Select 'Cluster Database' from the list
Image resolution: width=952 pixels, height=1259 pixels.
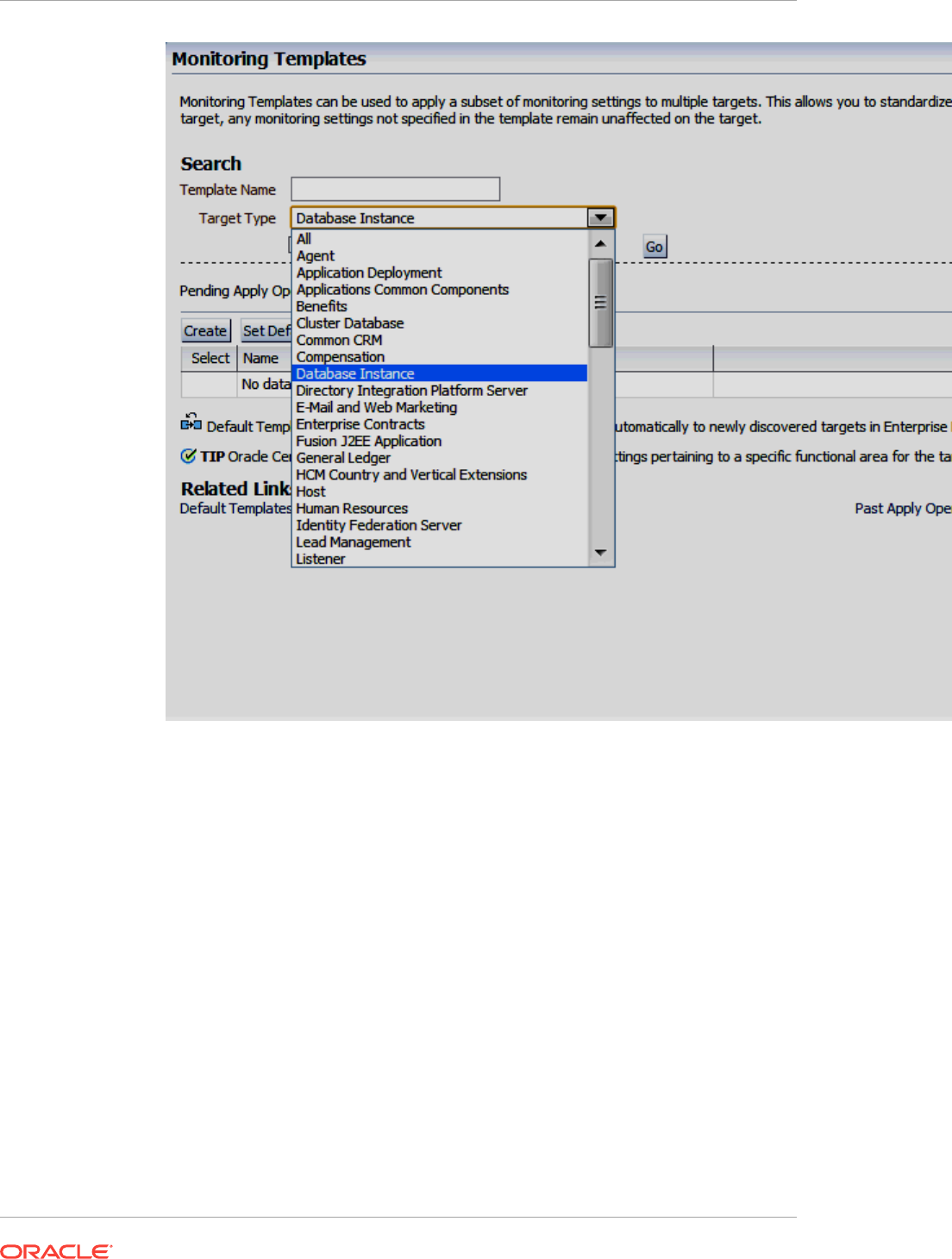[440, 323]
